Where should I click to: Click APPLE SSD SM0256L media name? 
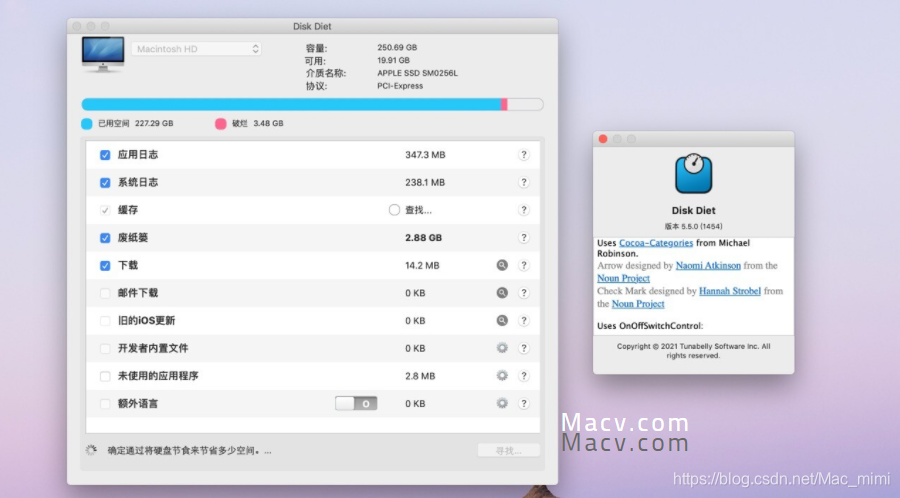(417, 73)
